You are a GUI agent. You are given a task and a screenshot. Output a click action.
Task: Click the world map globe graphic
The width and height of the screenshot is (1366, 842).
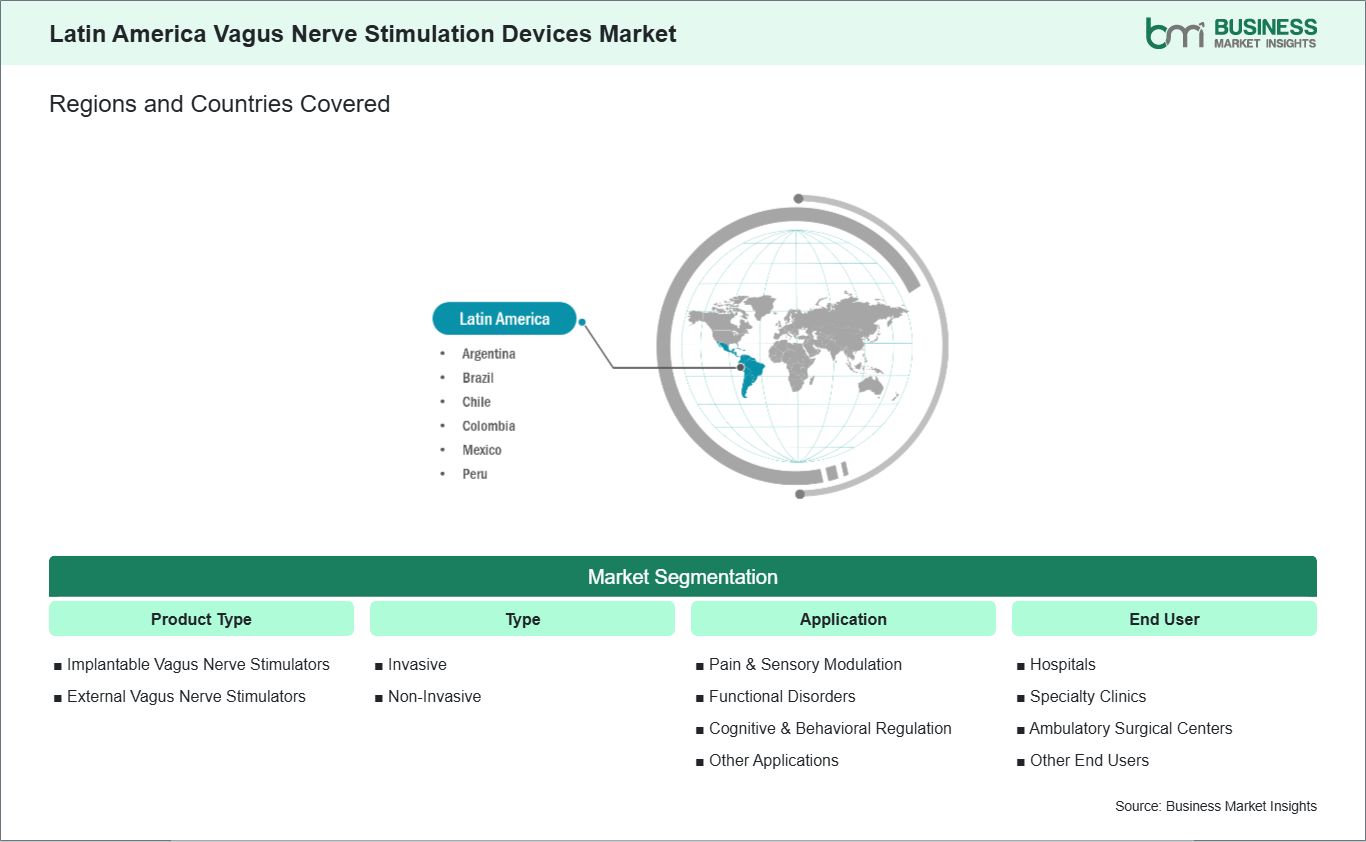[799, 345]
